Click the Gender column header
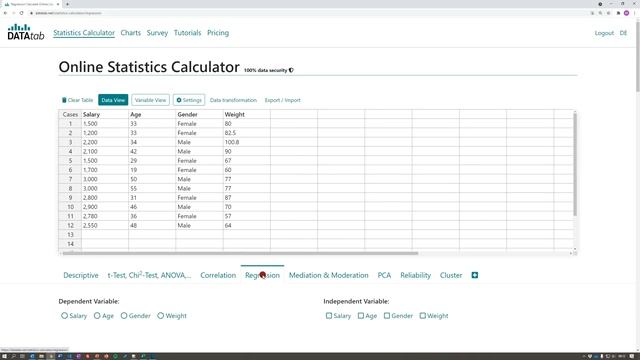This screenshot has width=640, height=360. (x=199, y=114)
